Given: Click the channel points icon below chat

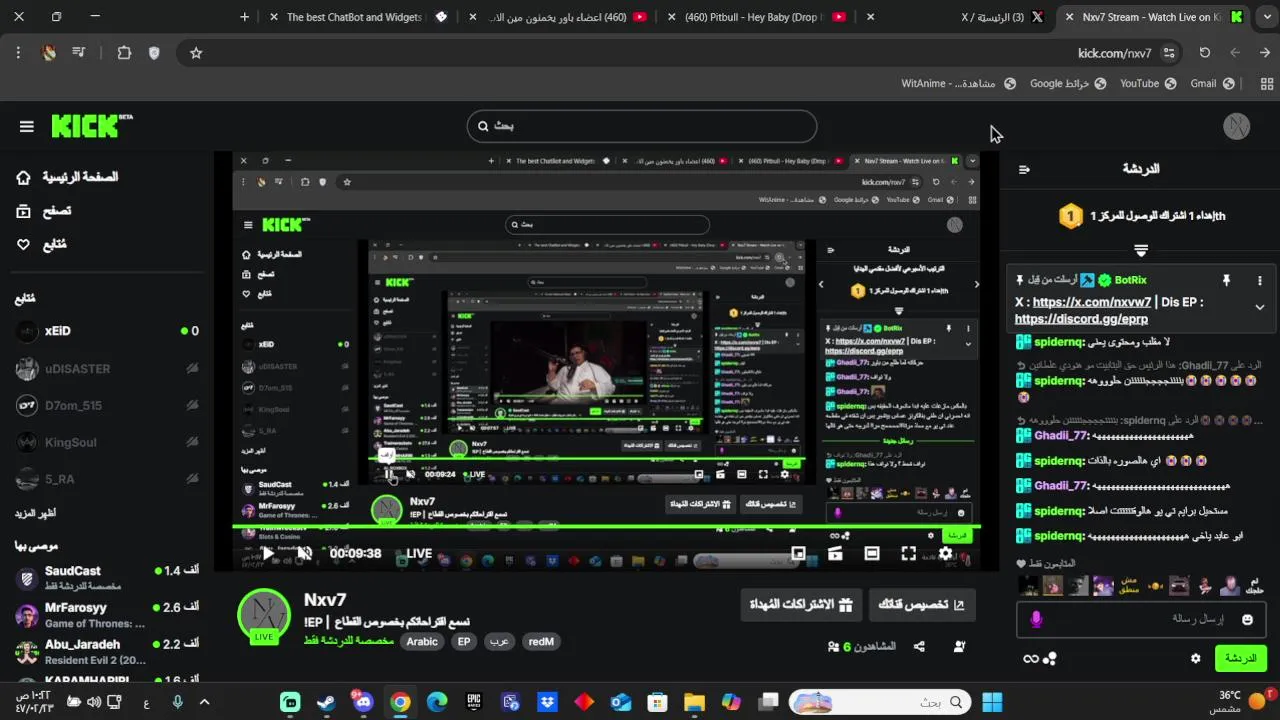Looking at the screenshot, I should click(1049, 658).
